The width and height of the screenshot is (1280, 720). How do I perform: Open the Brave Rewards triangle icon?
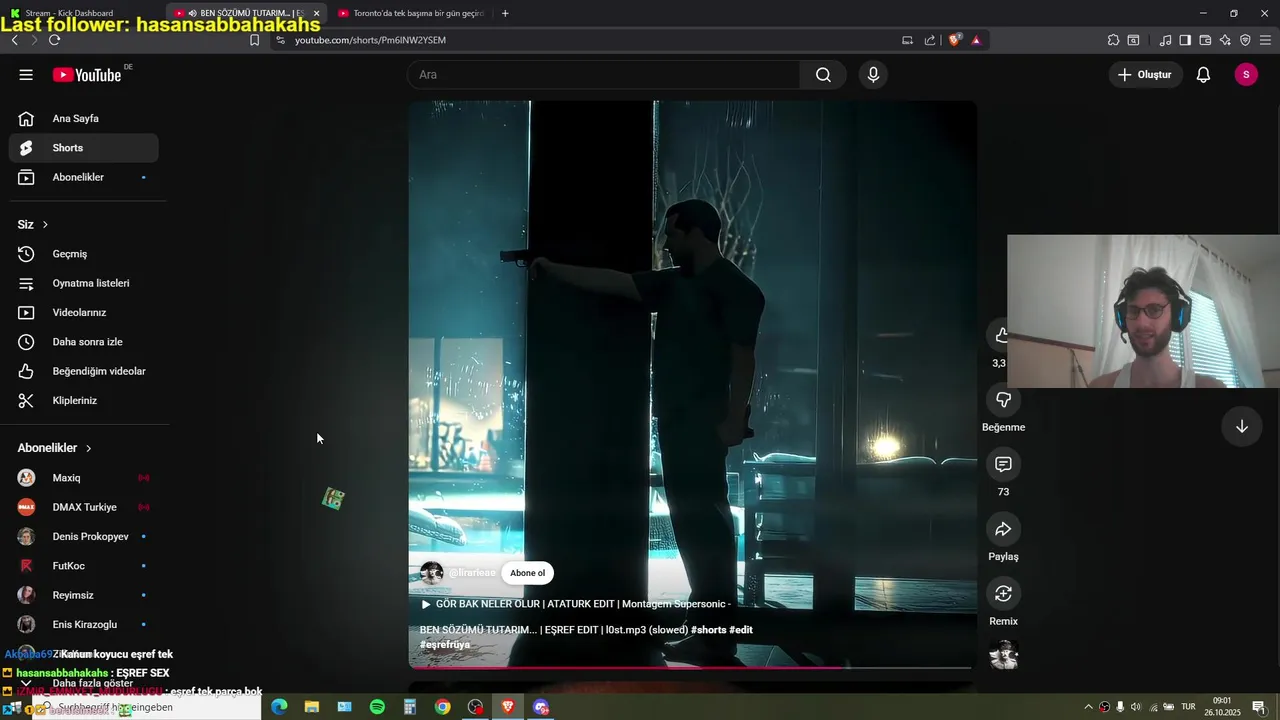(x=976, y=40)
